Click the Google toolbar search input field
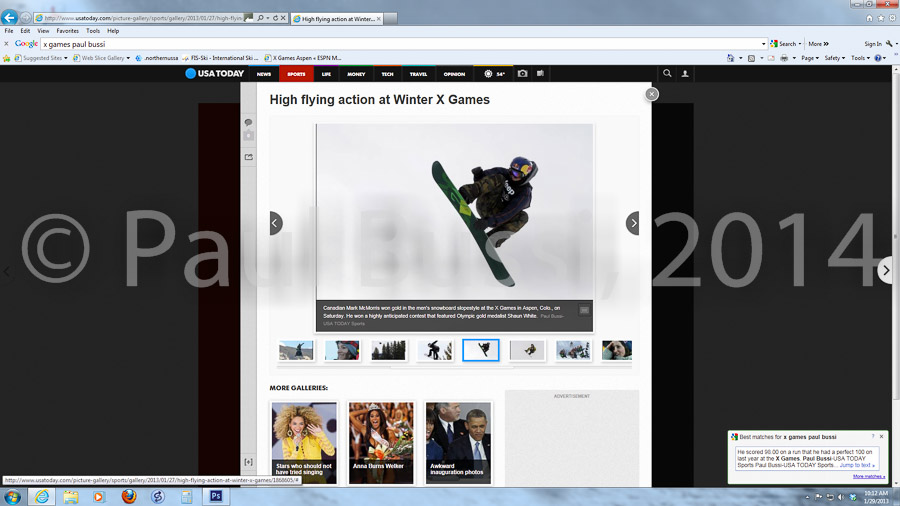 click(400, 44)
